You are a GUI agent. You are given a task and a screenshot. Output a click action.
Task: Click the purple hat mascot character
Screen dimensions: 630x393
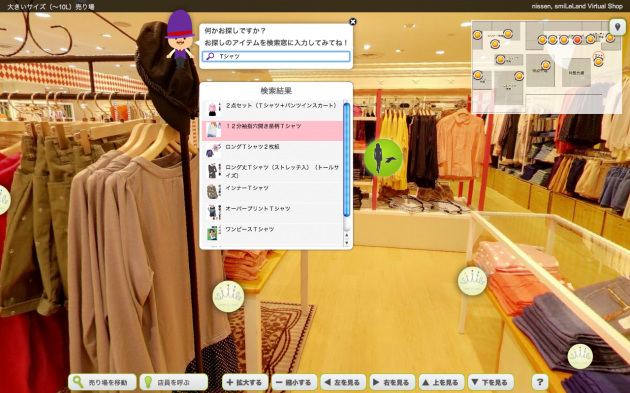[179, 39]
